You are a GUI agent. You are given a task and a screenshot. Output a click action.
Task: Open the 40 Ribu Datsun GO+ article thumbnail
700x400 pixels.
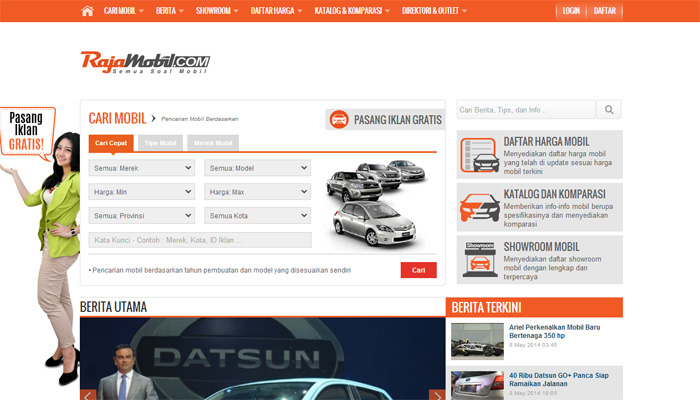coord(477,386)
